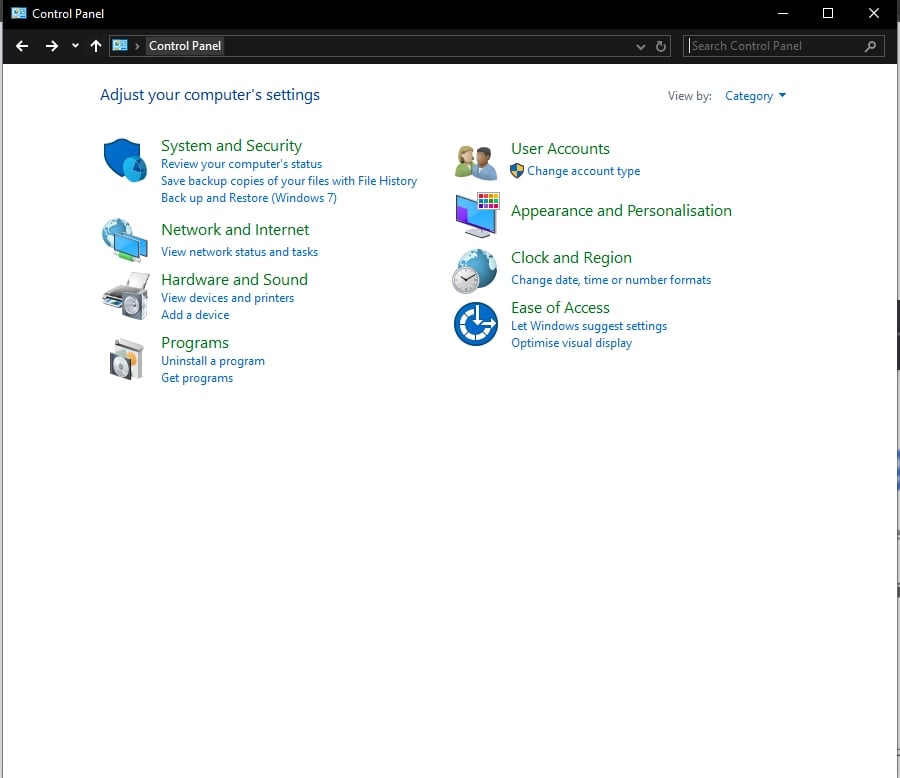Viewport: 900px width, 778px height.
Task: Click the Control Panel address bar icon
Action: point(120,45)
